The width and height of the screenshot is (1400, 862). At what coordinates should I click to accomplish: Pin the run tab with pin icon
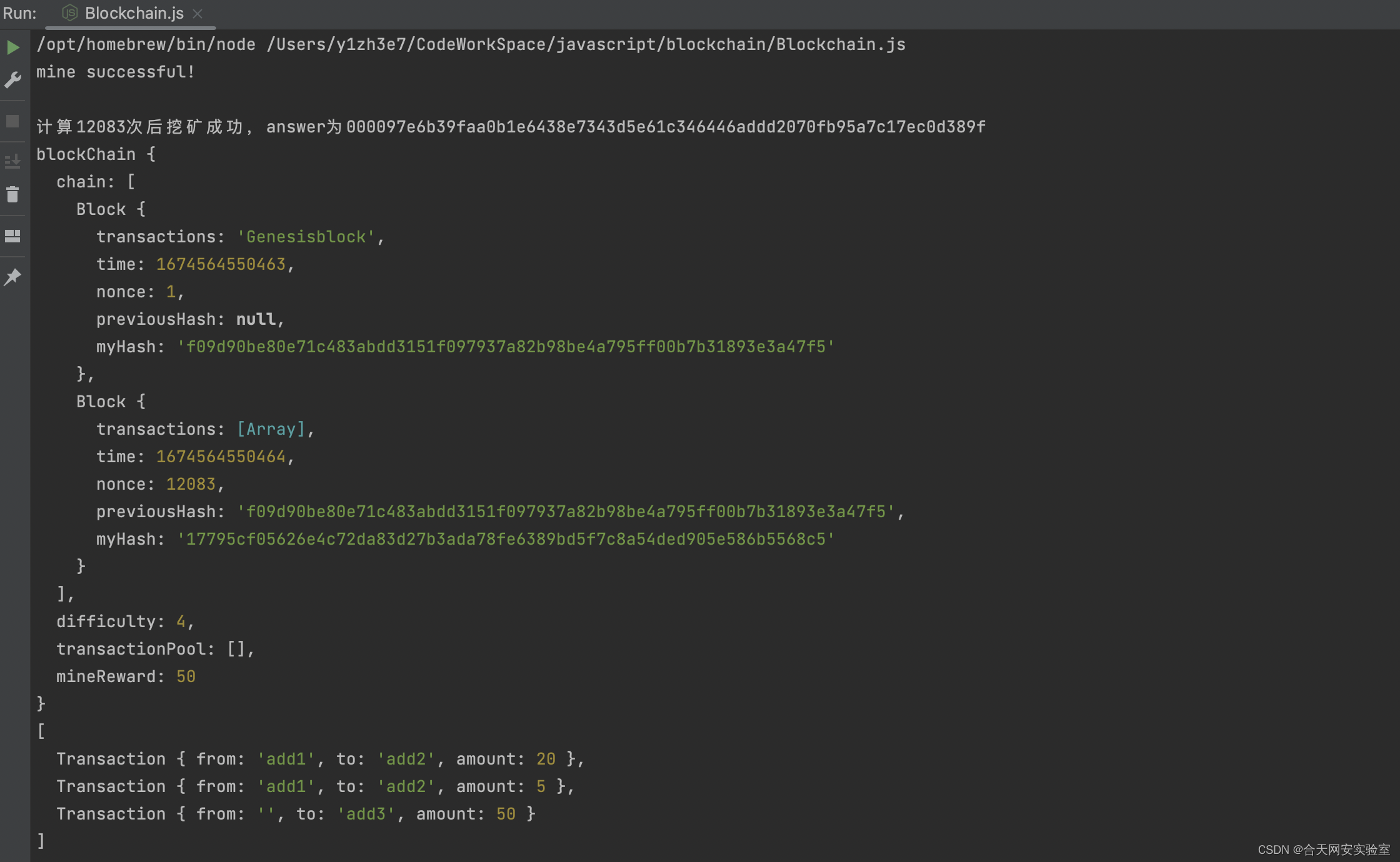click(12, 277)
